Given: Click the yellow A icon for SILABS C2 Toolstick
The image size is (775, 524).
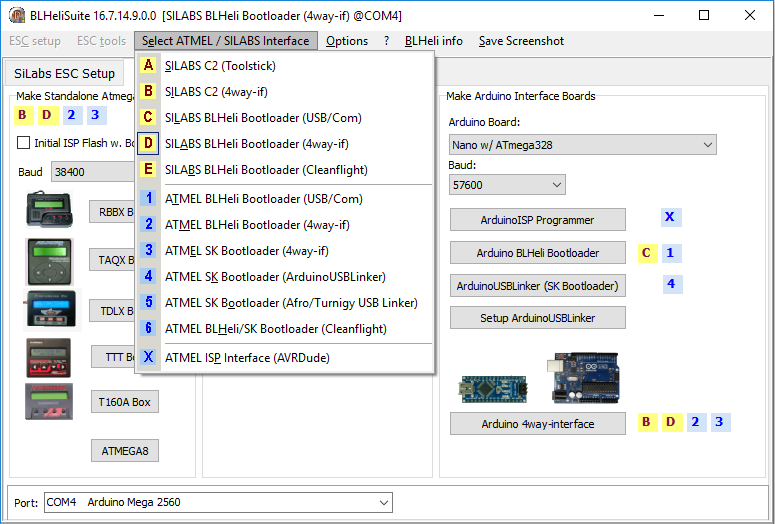Looking at the screenshot, I should [148, 66].
